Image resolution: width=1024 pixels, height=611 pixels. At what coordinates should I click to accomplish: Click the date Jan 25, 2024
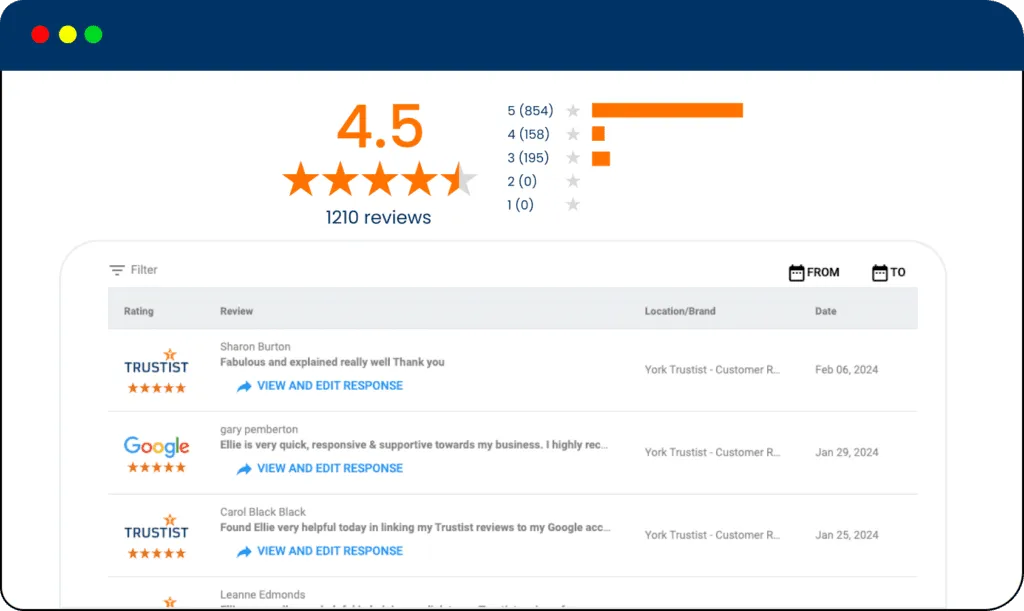pyautogui.click(x=847, y=535)
